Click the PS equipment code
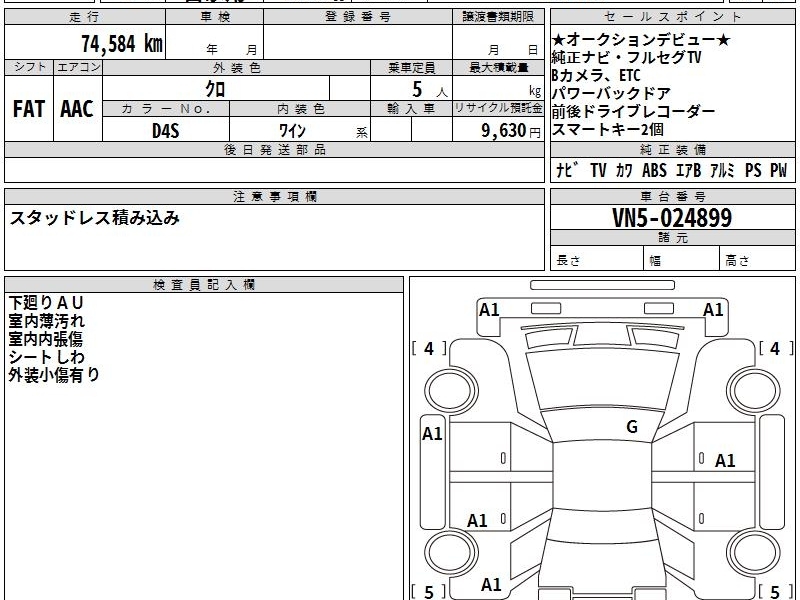This screenshot has height=600, width=800. 753,170
